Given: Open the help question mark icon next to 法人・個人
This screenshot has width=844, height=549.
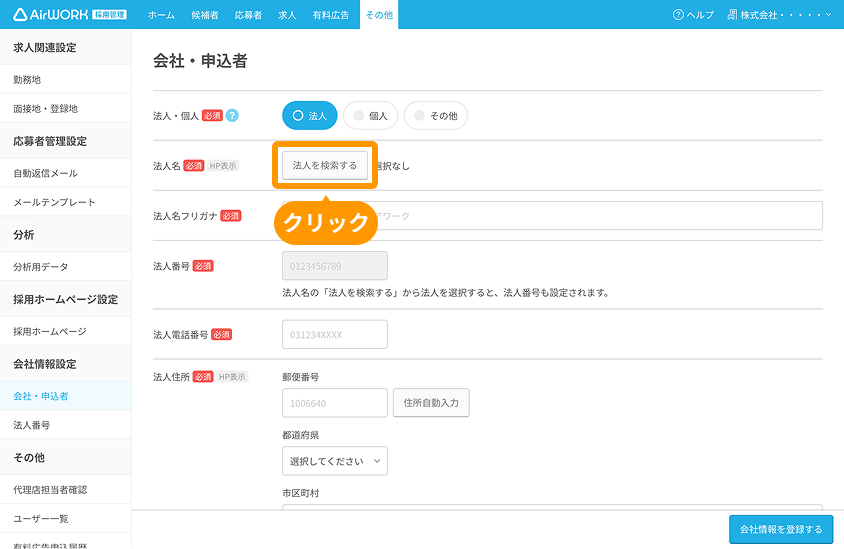Looking at the screenshot, I should pos(232,116).
